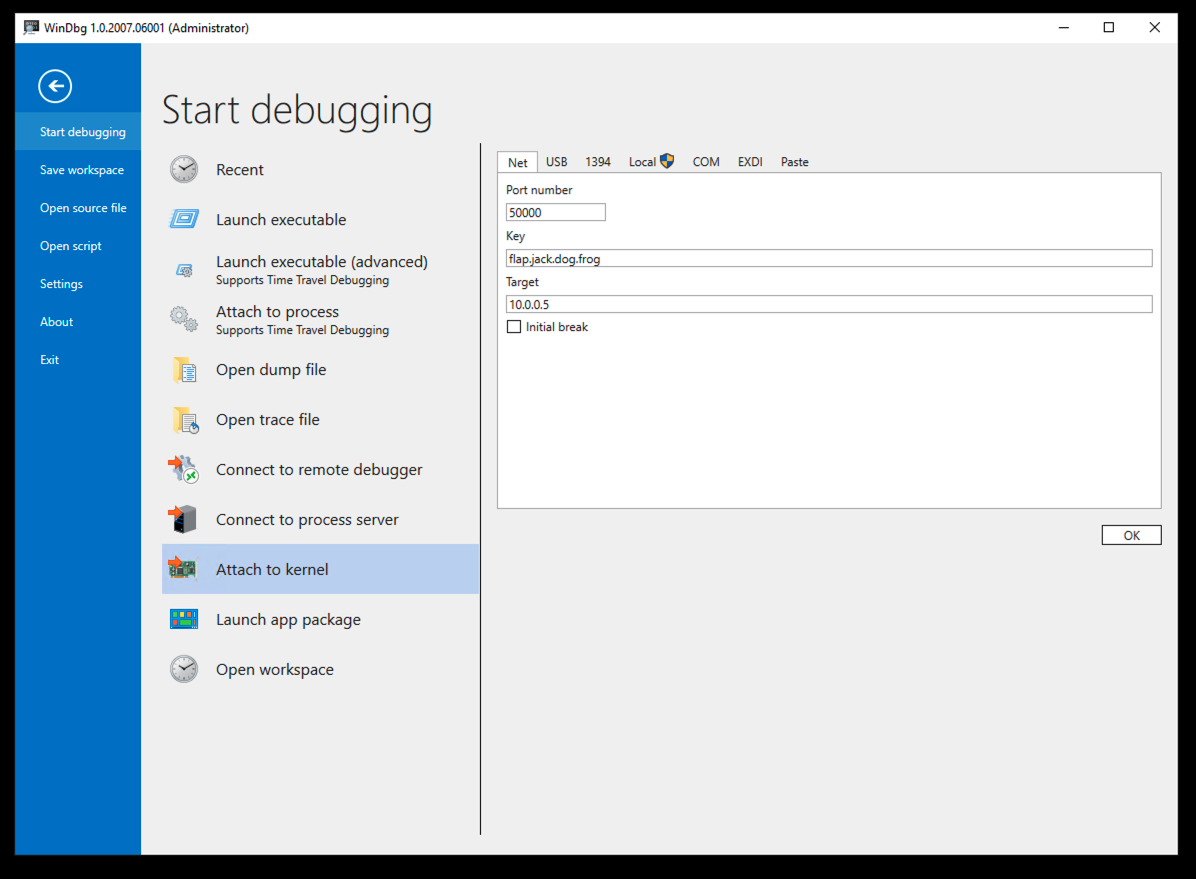Close the WinDbg window

[1154, 27]
